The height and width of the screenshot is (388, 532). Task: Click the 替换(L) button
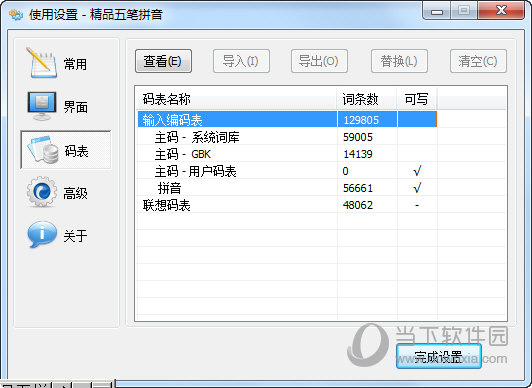(399, 61)
